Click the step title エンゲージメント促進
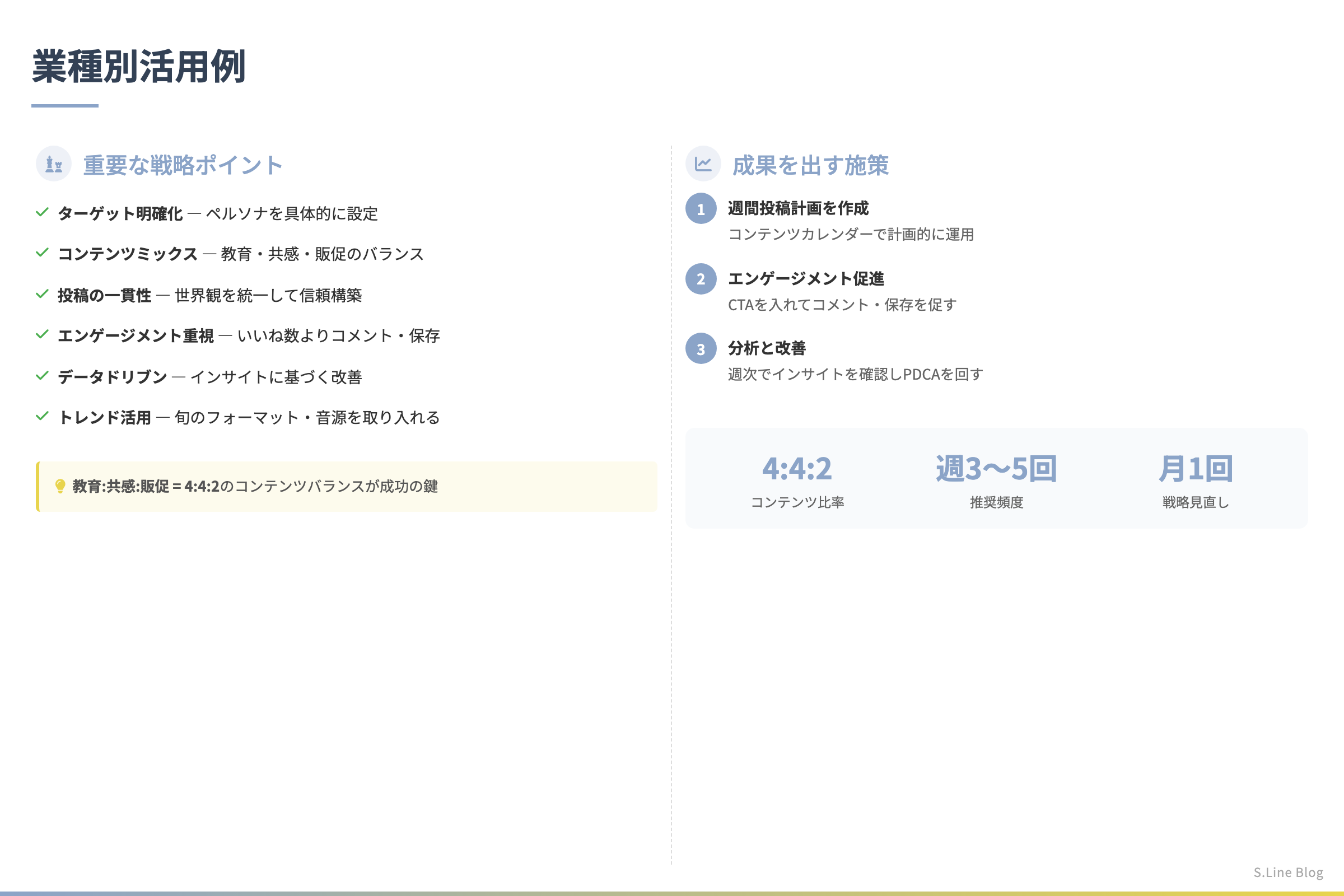The width and height of the screenshot is (1344, 896). [806, 279]
